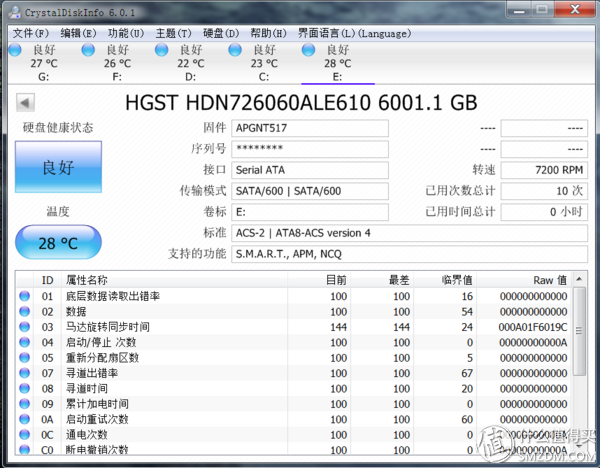The image size is (600, 468).
Task: Select row 启动重试次数
Action: [x=294, y=419]
